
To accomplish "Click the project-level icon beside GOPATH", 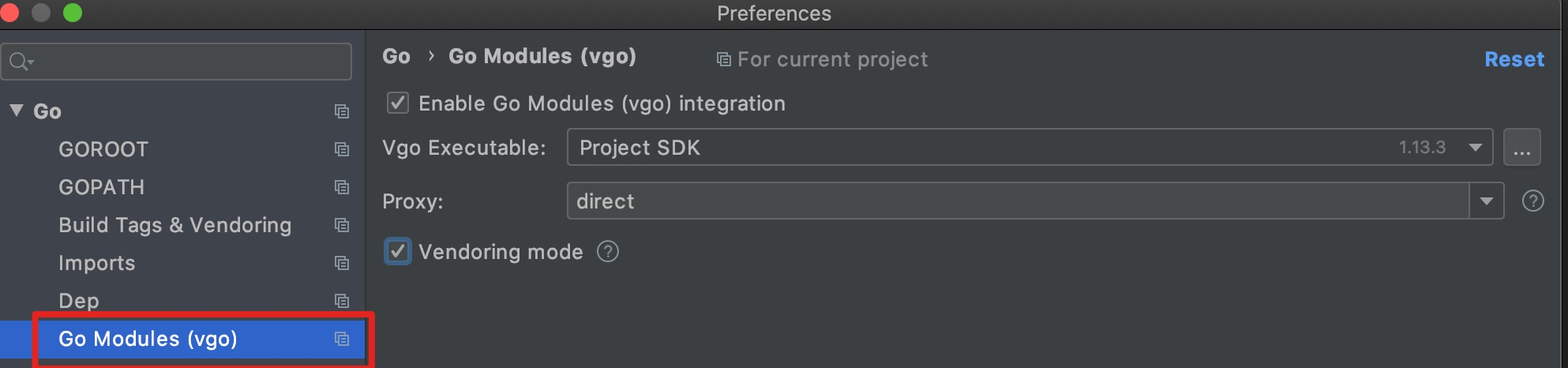I will coord(342,187).
